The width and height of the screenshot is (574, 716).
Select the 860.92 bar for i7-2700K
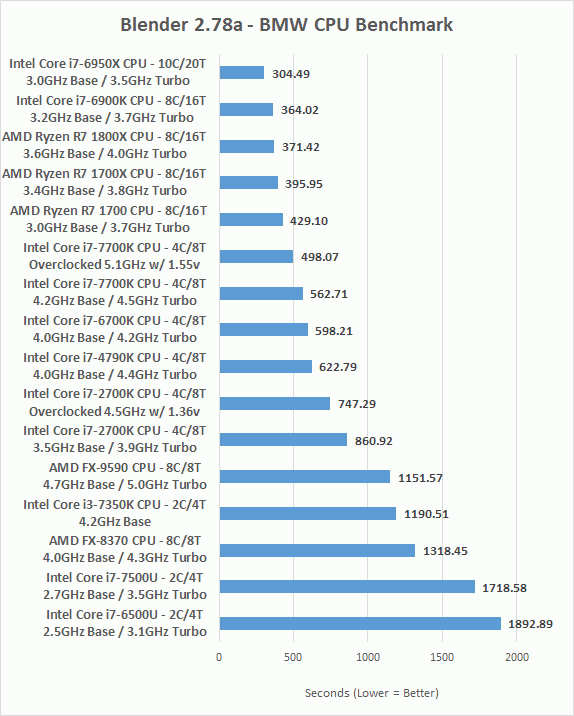click(x=283, y=439)
